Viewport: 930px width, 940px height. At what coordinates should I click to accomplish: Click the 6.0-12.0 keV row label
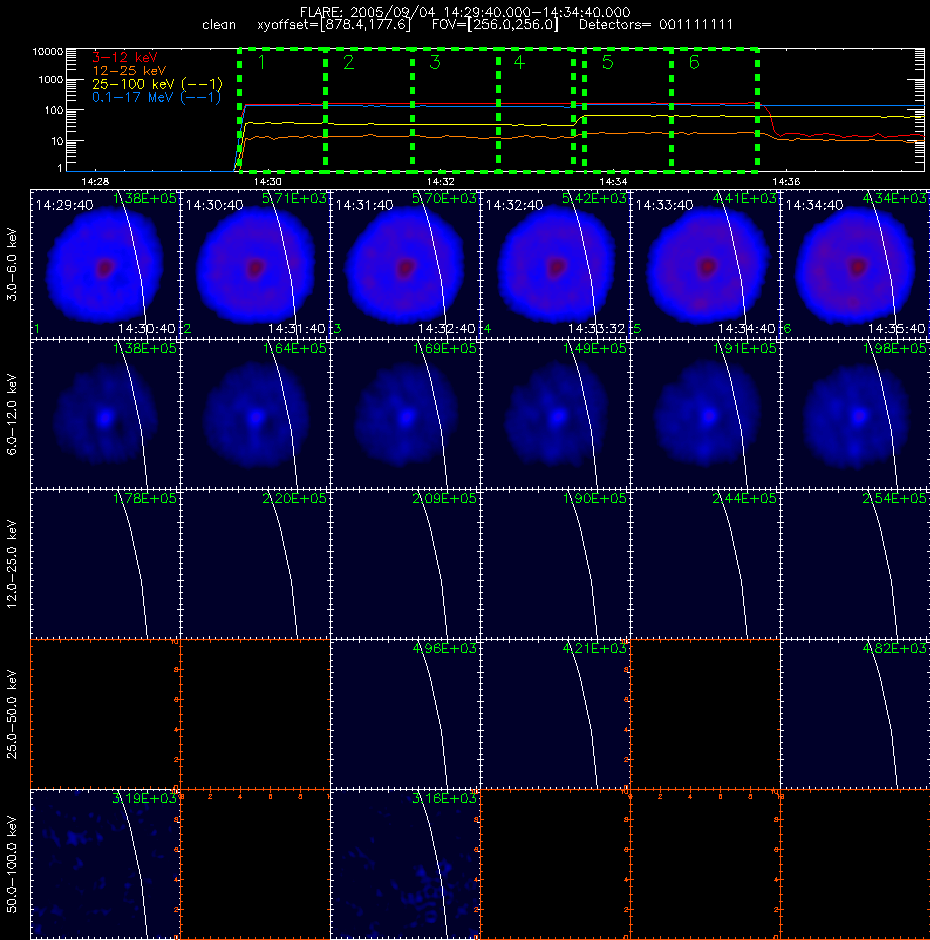[x=12, y=414]
